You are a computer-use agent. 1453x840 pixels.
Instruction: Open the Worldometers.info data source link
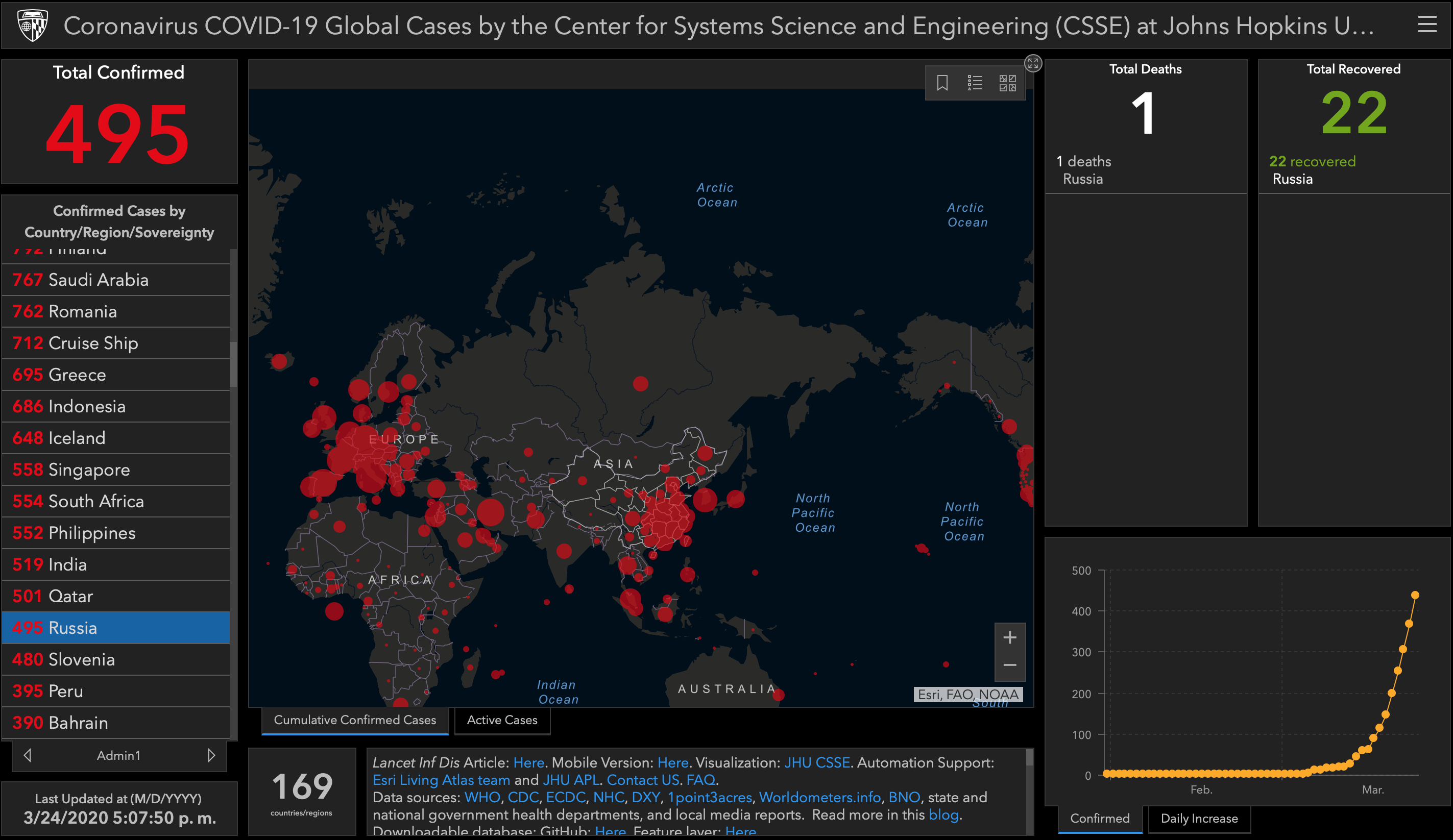pos(819,797)
